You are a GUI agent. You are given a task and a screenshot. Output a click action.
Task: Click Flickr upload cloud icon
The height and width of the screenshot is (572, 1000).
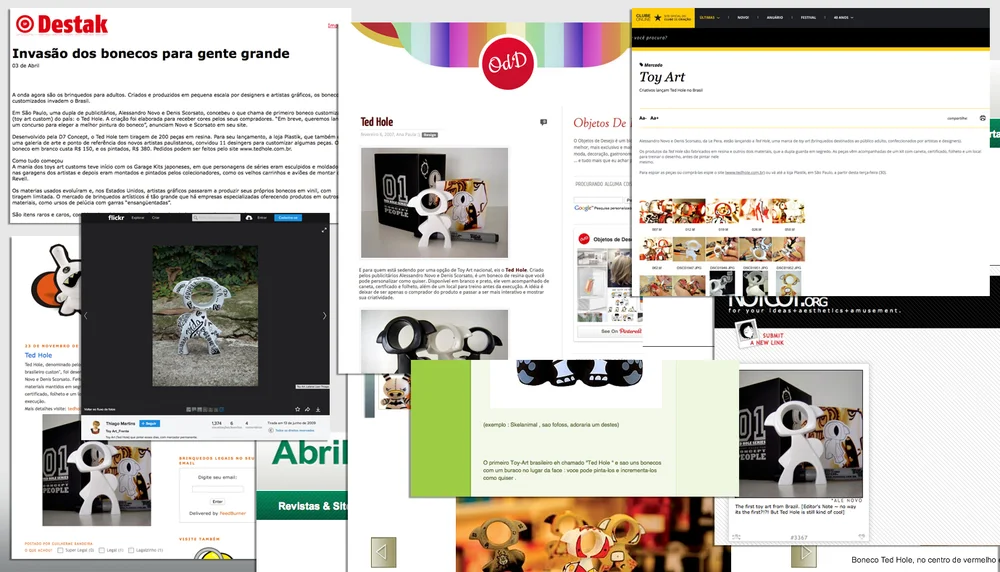click(249, 217)
